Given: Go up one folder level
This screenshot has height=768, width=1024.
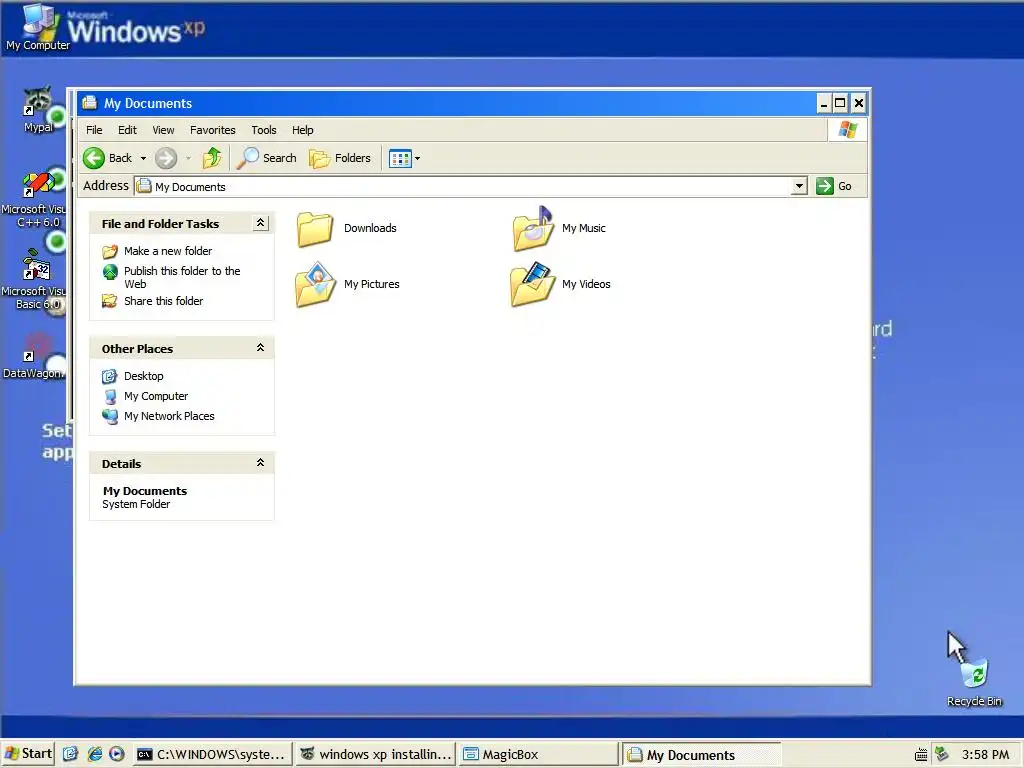Looking at the screenshot, I should point(212,158).
